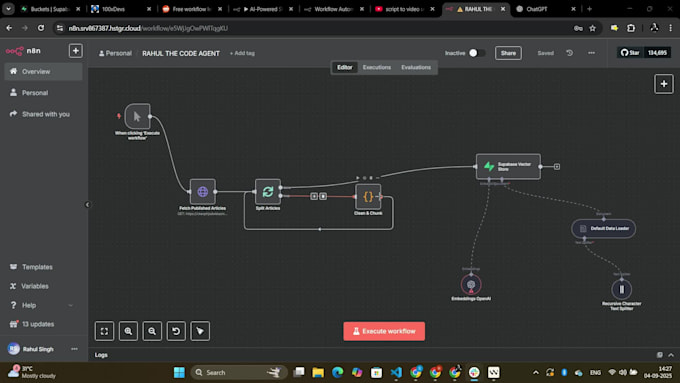The height and width of the screenshot is (383, 680).
Task: Click Execute workflow
Action: (384, 331)
